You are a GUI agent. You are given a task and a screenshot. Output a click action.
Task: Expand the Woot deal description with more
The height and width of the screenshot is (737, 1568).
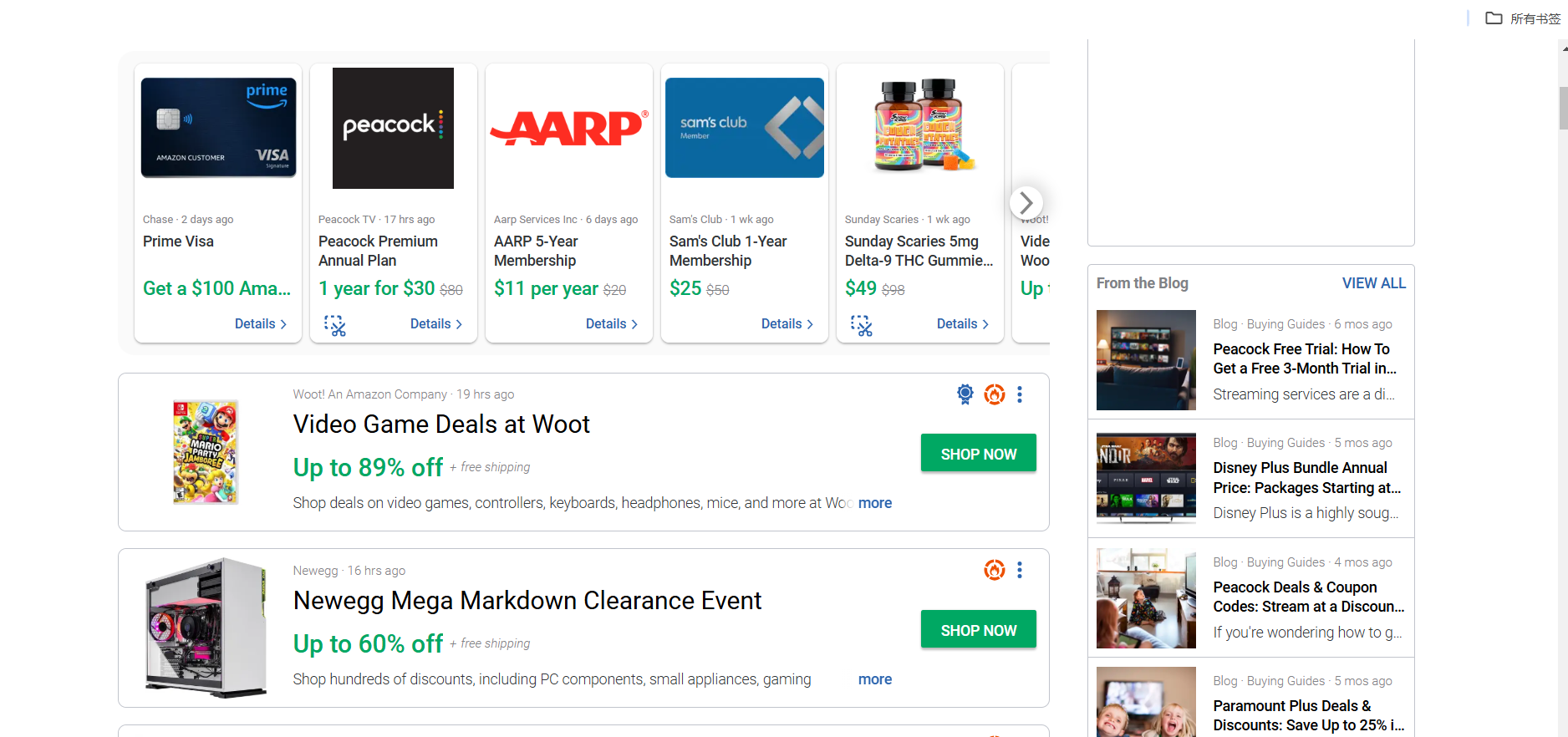point(875,503)
